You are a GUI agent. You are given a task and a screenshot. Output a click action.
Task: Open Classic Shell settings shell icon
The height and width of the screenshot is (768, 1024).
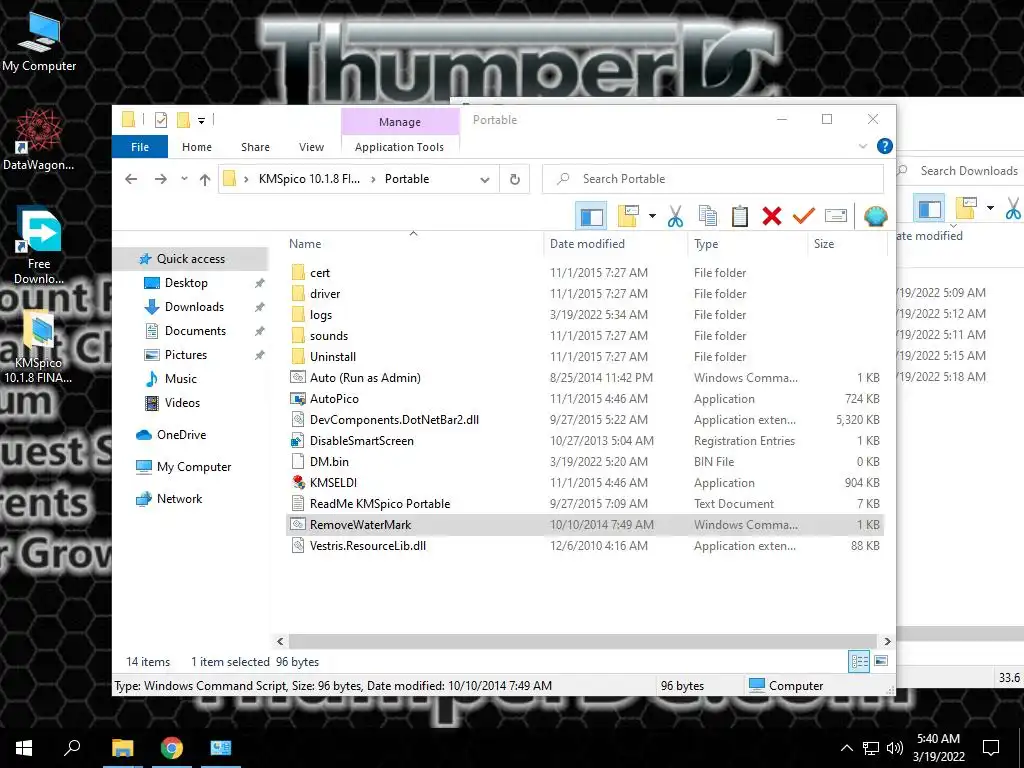(875, 216)
